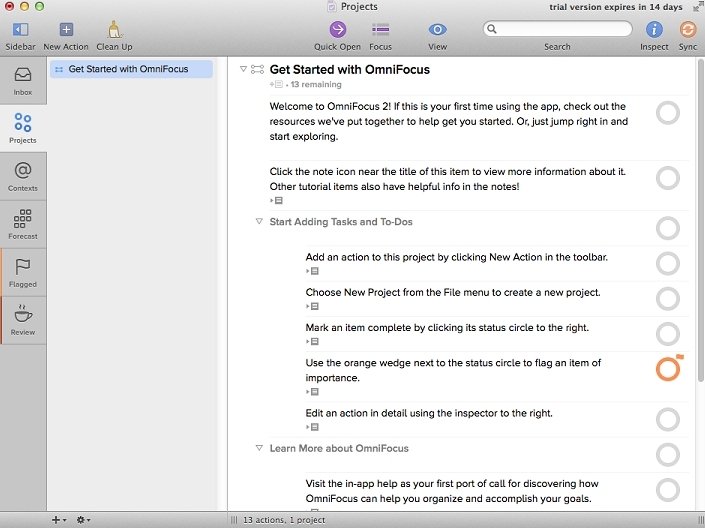Open the View eye options
The image size is (705, 528).
437,30
